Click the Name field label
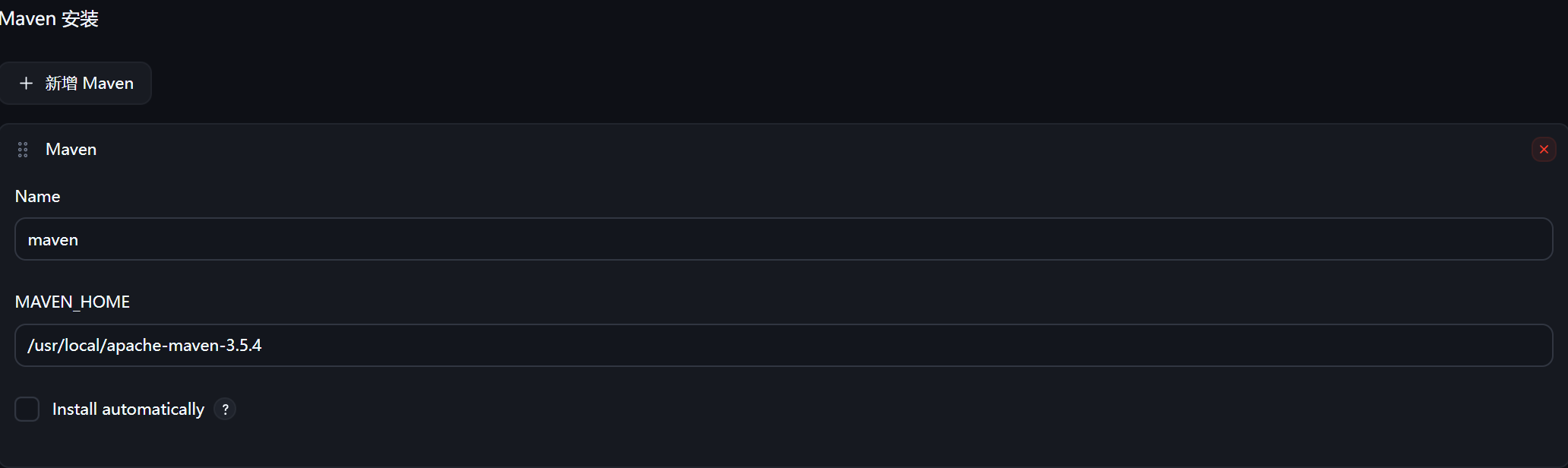 [x=38, y=197]
